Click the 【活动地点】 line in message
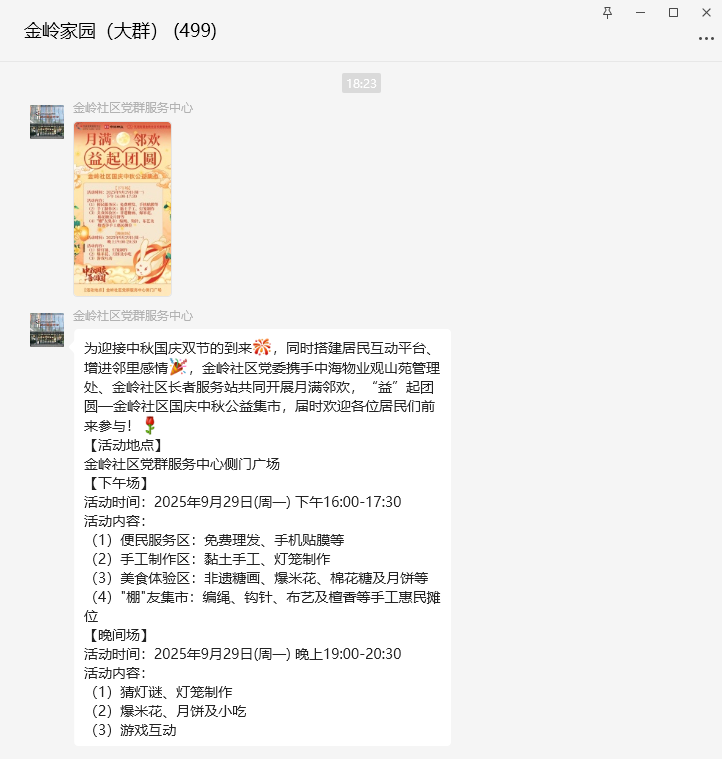 pyautogui.click(x=125, y=445)
